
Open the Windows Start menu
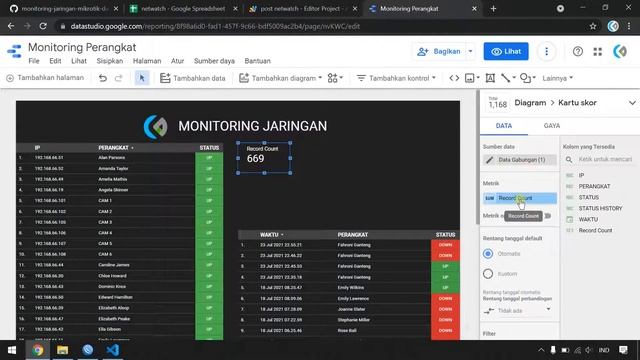[12, 350]
